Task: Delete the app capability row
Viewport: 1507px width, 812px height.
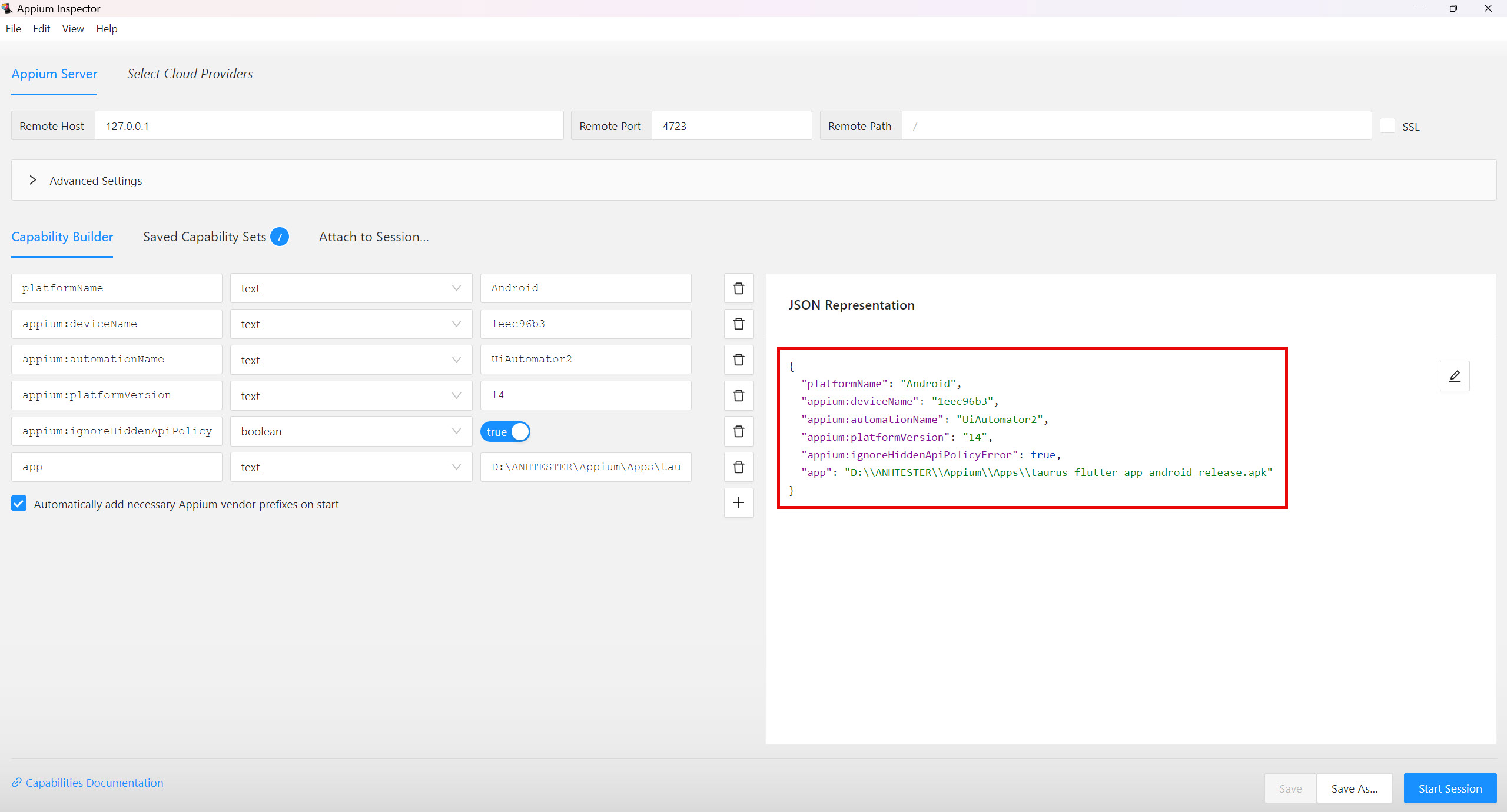Action: click(x=739, y=467)
